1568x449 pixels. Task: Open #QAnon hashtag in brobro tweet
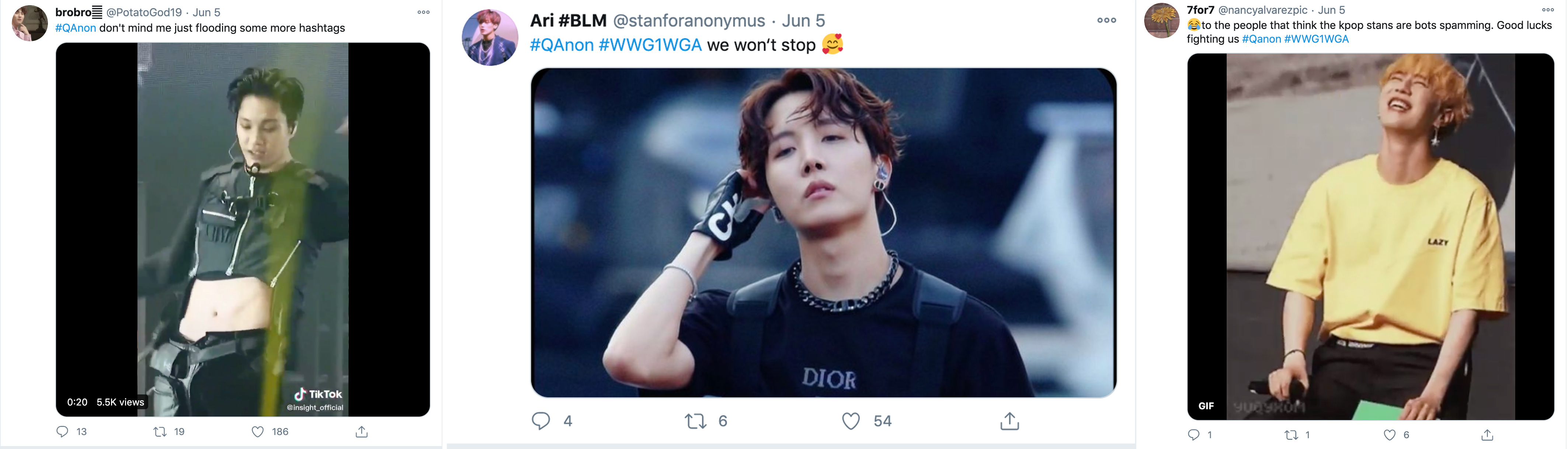click(x=76, y=28)
